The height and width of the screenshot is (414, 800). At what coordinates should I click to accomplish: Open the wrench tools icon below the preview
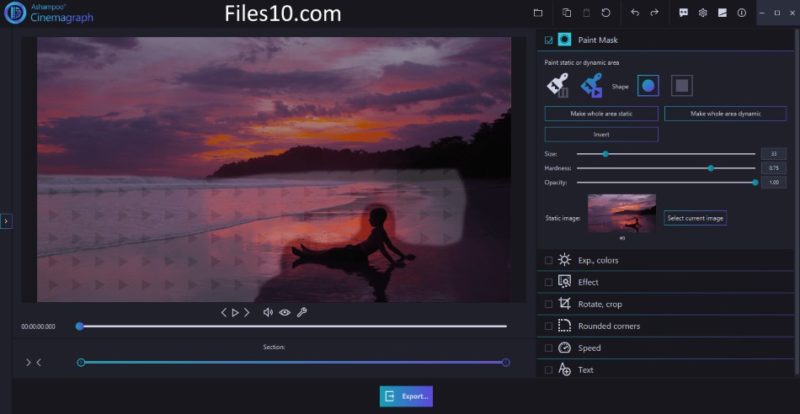tap(302, 312)
